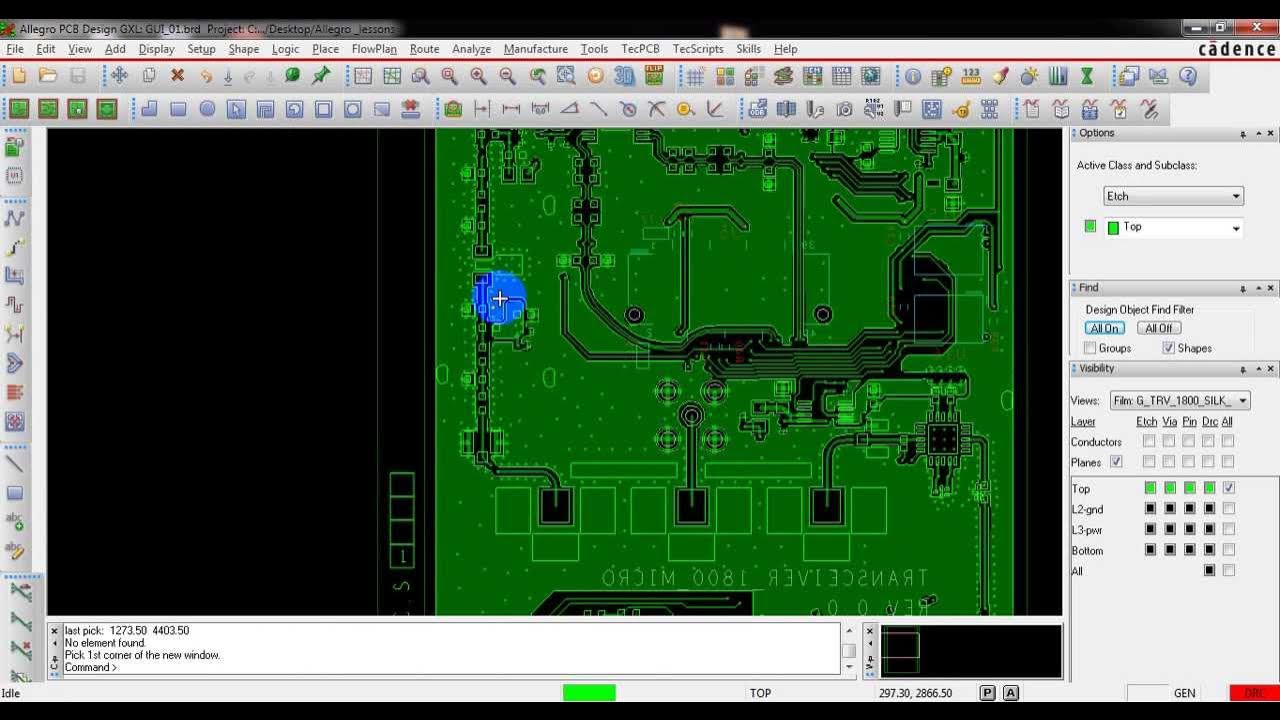Click the All Off button

click(1159, 328)
